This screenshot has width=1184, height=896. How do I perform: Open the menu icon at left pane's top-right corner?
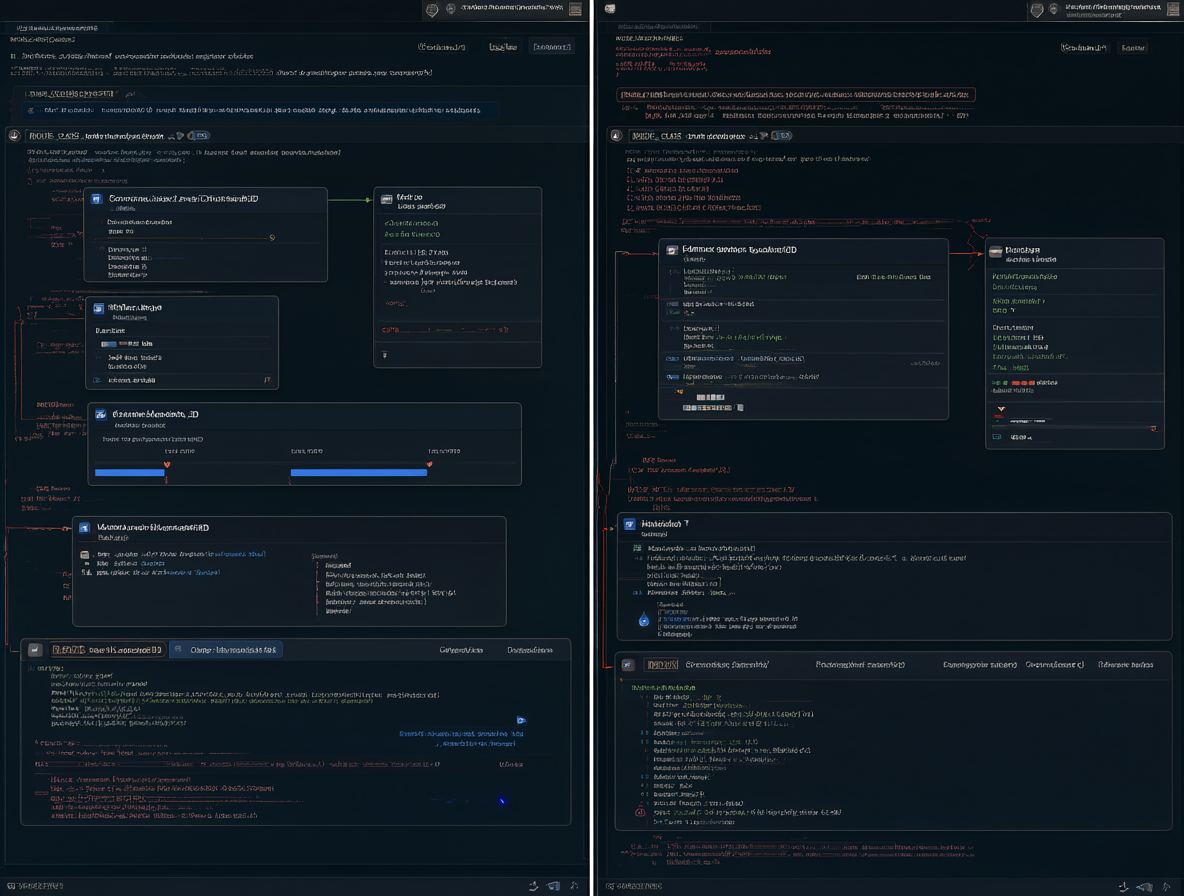point(575,9)
